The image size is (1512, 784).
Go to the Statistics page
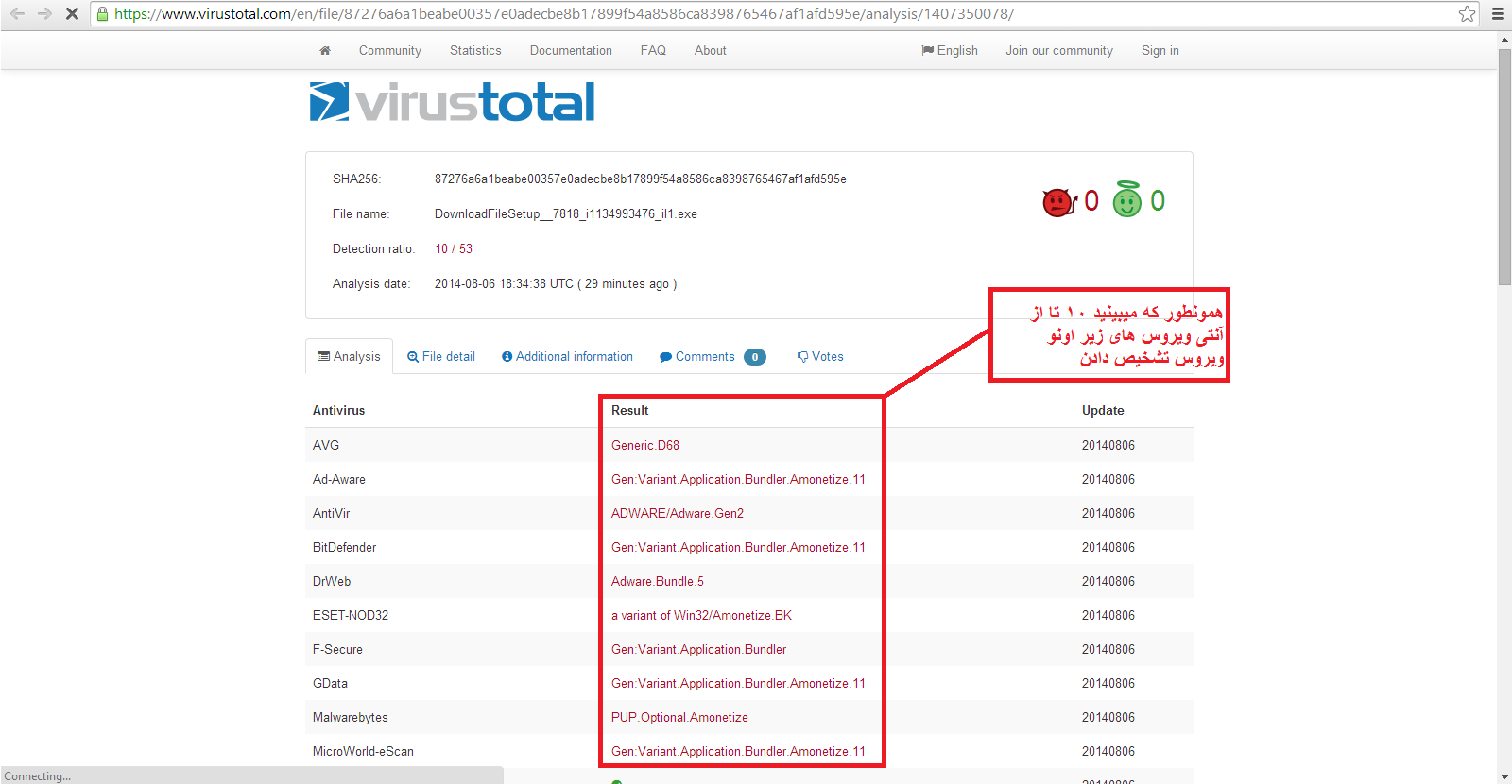pyautogui.click(x=475, y=51)
